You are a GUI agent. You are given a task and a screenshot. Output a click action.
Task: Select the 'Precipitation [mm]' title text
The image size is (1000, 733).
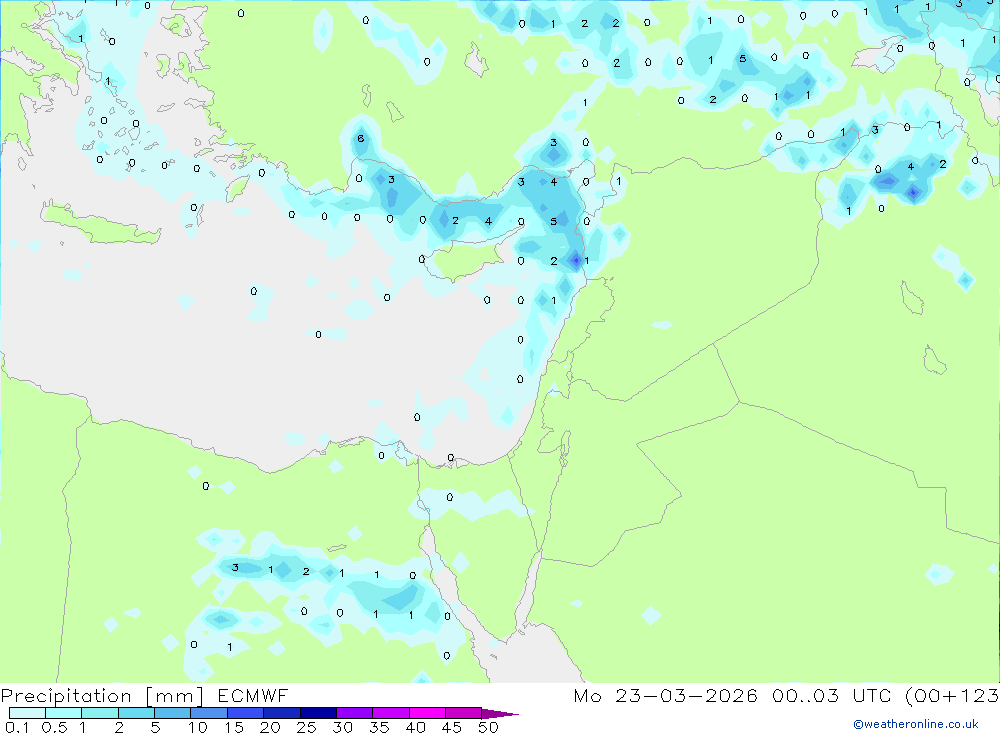click(x=102, y=696)
